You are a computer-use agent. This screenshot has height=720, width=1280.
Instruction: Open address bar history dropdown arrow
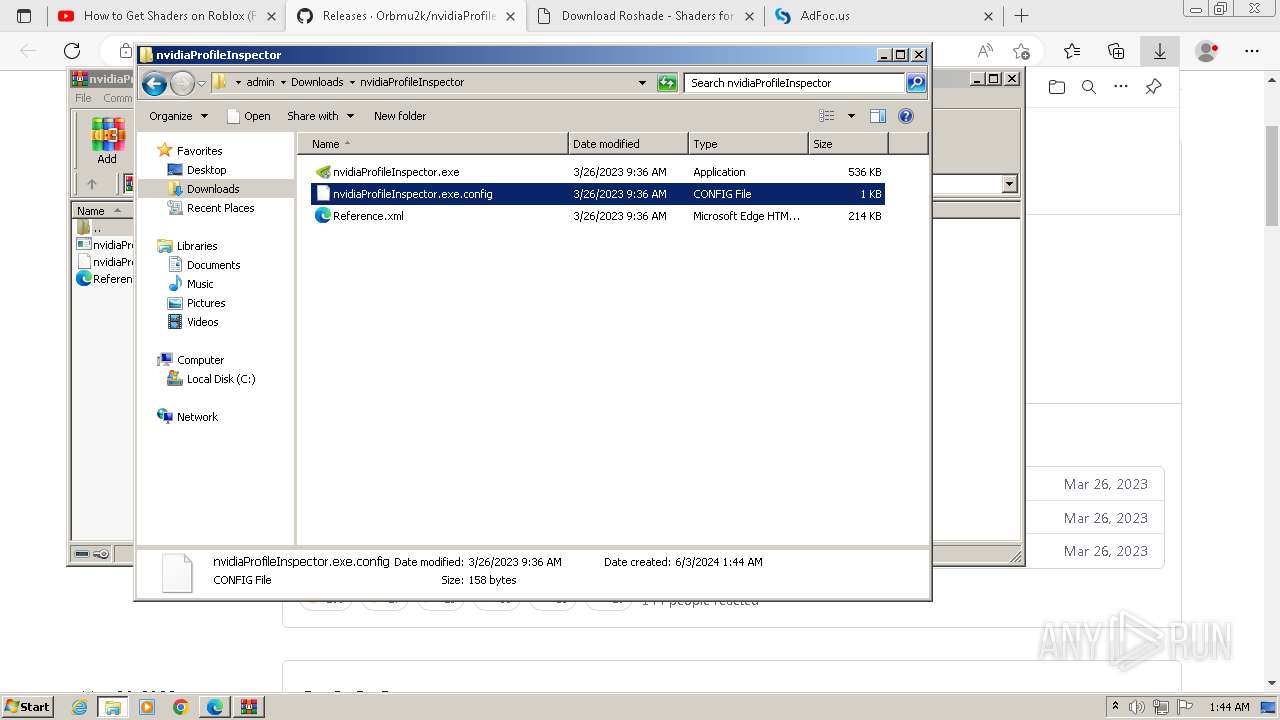coord(642,83)
